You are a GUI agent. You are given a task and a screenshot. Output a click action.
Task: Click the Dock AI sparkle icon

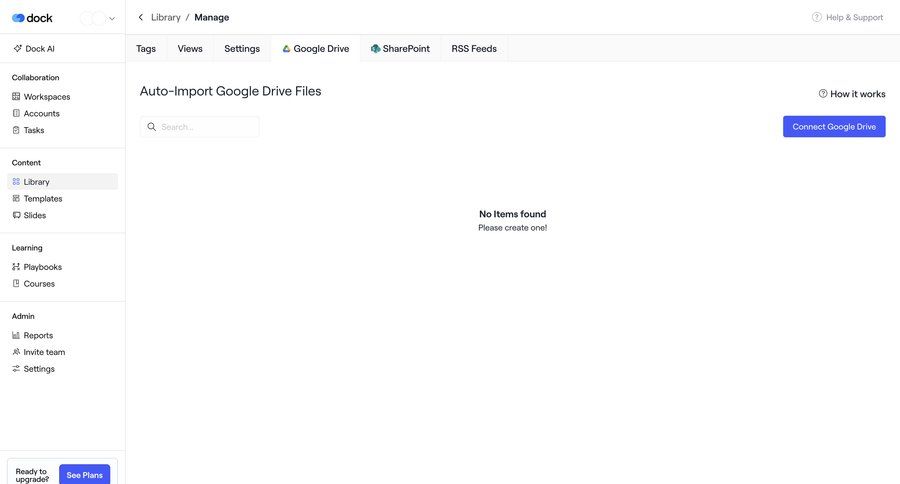point(18,49)
